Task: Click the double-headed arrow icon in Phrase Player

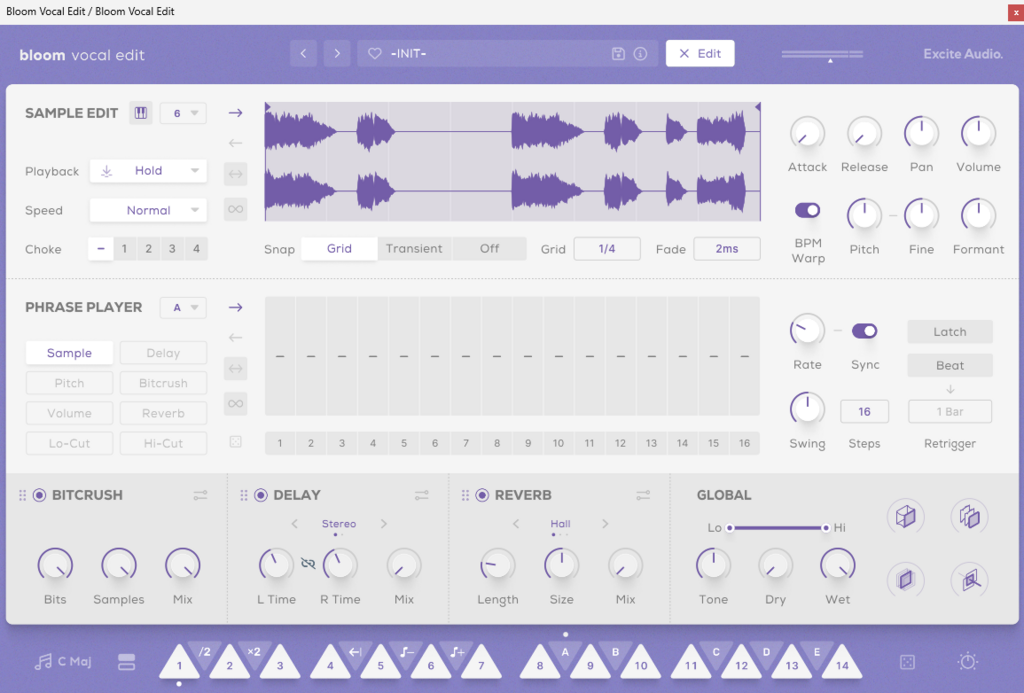Action: click(x=236, y=368)
